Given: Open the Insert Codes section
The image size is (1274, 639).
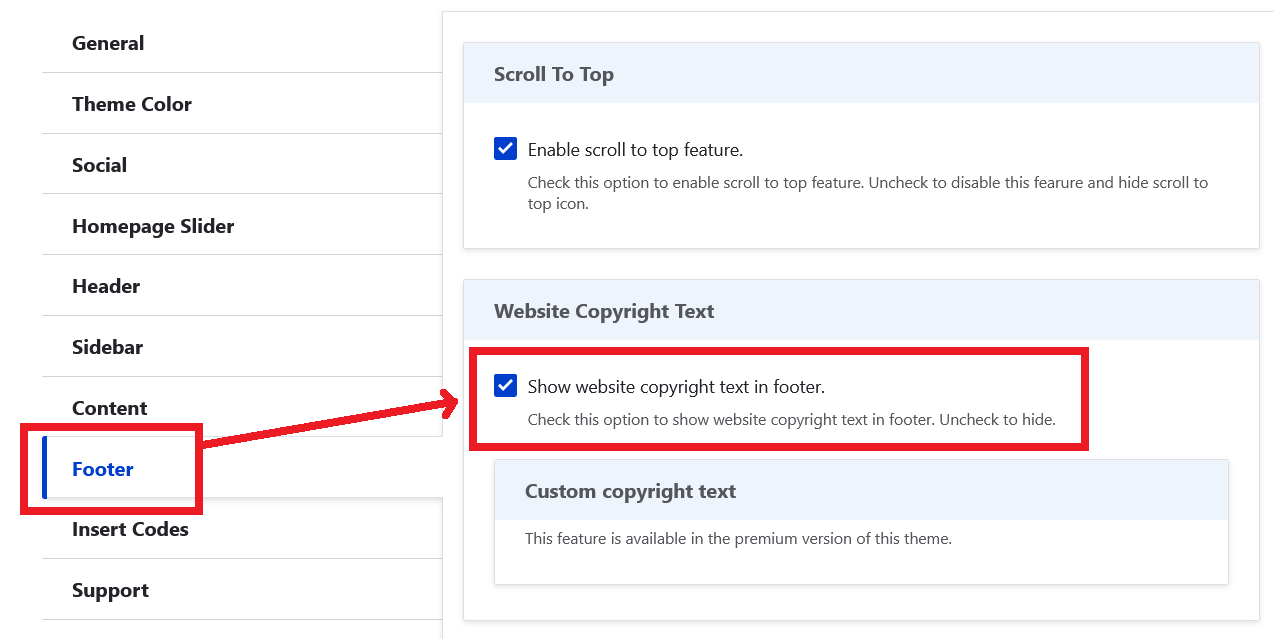Looking at the screenshot, I should tap(130, 529).
